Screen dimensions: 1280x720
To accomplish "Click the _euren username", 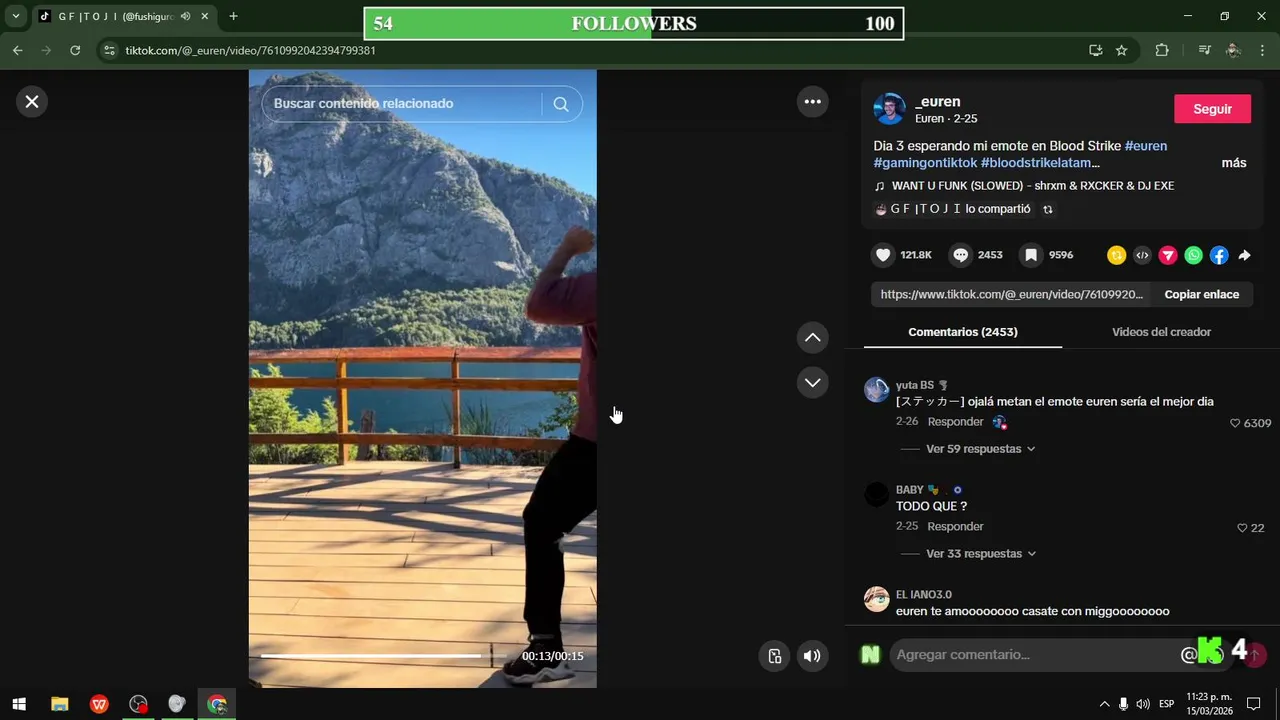I will coord(938,101).
